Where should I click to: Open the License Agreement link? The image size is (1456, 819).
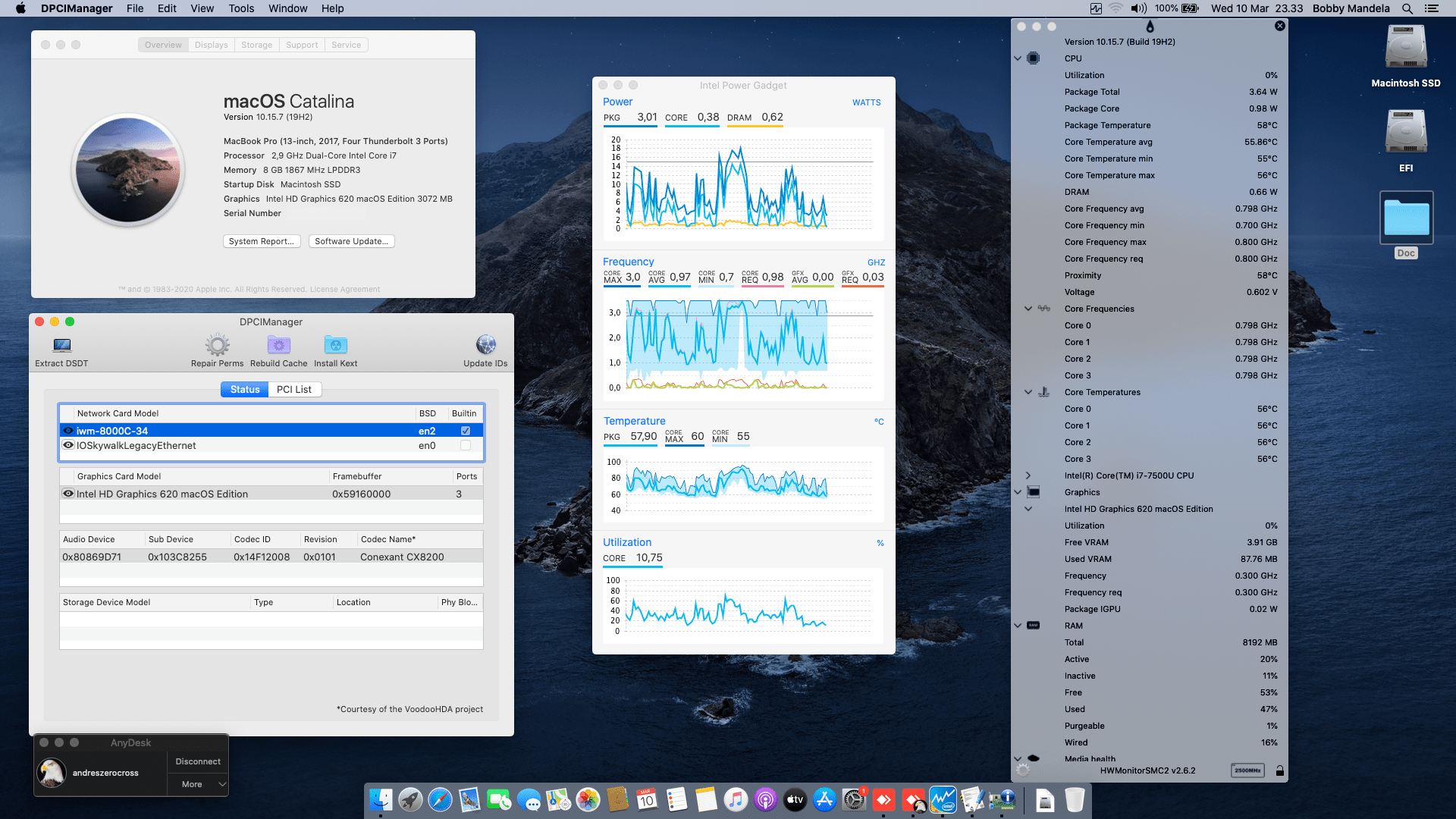[345, 289]
